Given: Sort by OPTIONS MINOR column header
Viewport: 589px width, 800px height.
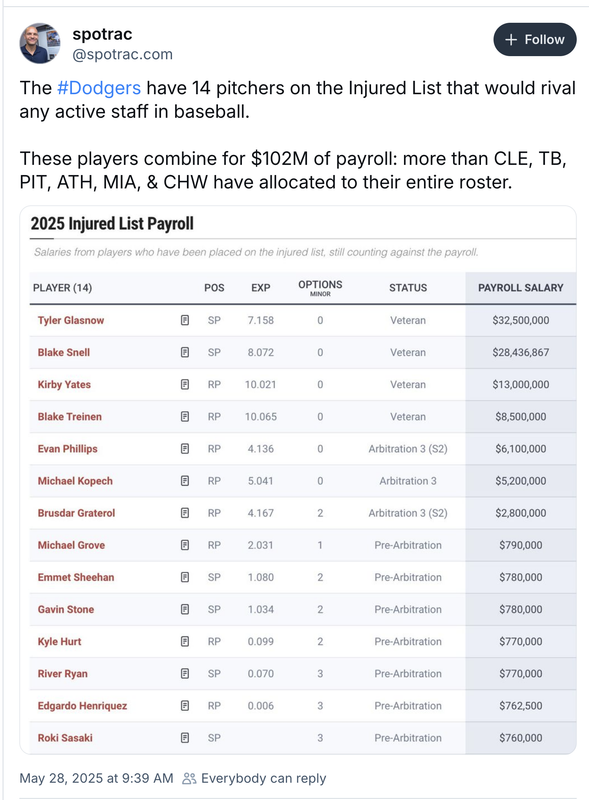Looking at the screenshot, I should click(320, 288).
